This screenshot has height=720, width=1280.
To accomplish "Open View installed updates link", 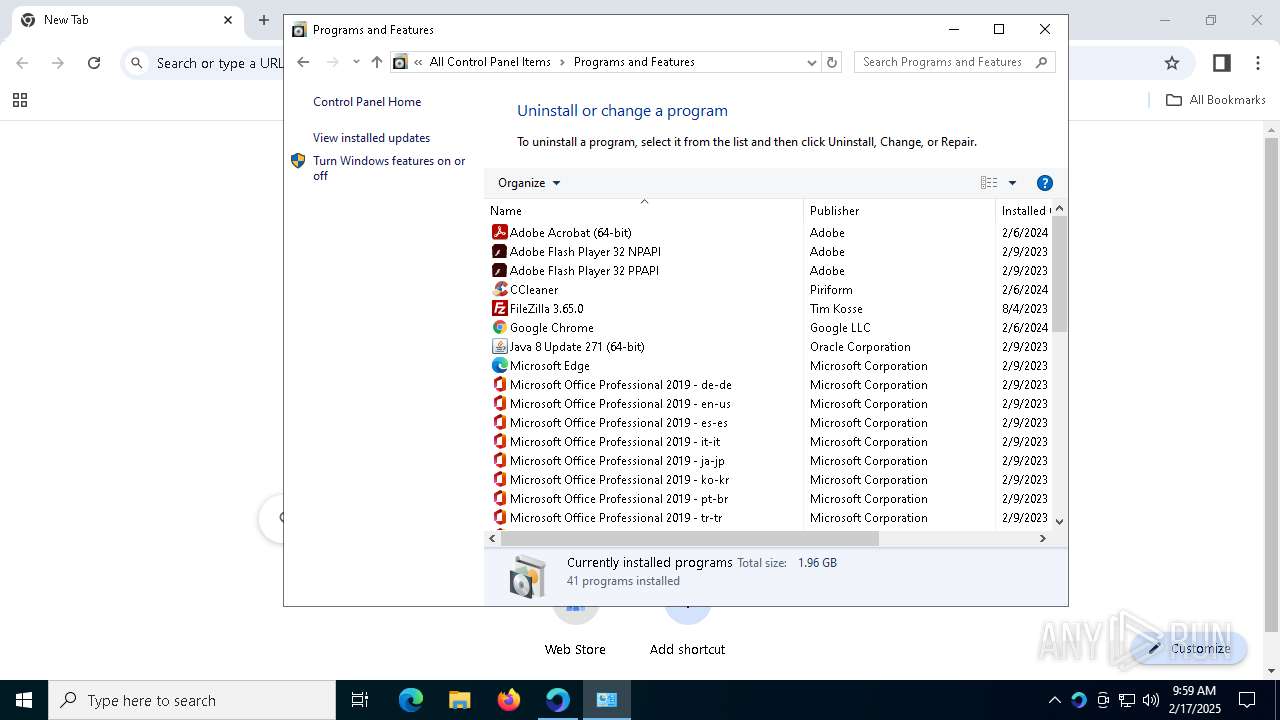I will click(371, 138).
